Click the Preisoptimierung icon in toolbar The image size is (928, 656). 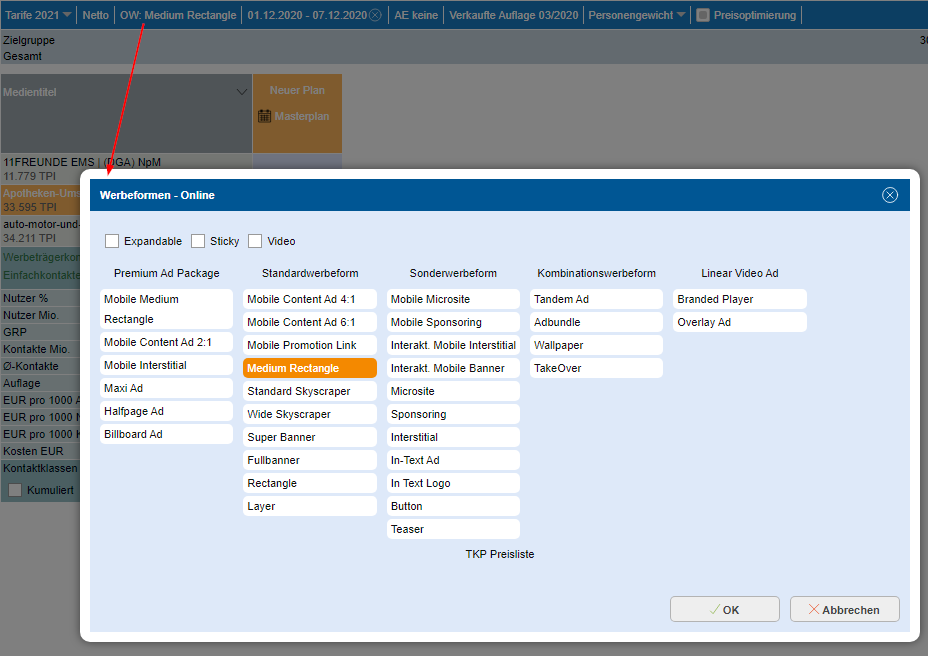pos(702,15)
